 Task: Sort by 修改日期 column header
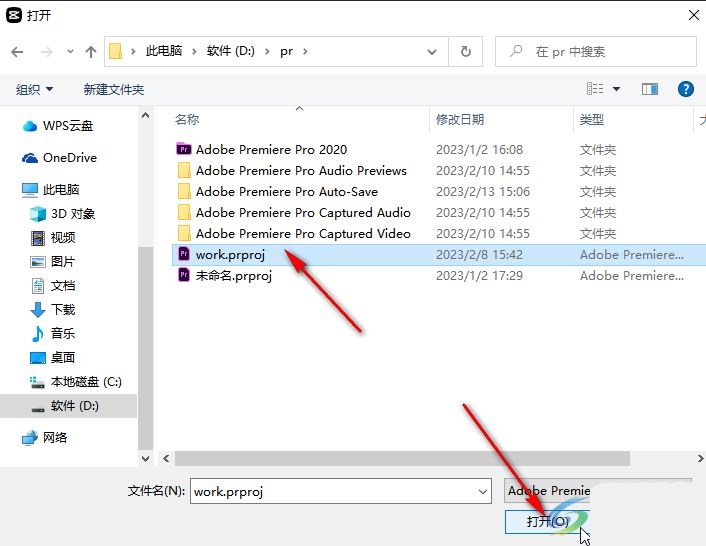(460, 120)
